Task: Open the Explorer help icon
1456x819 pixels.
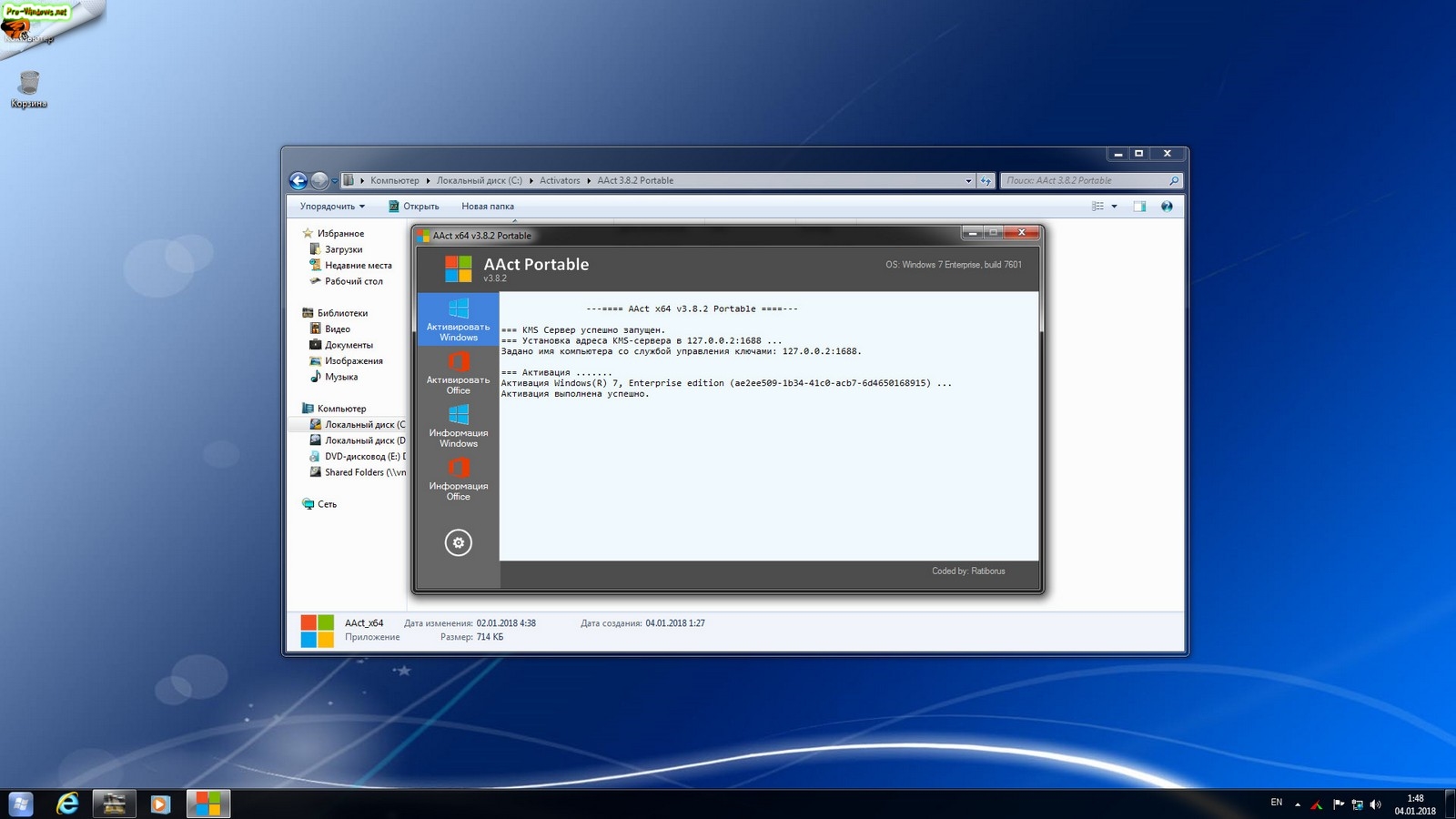Action: pyautogui.click(x=1167, y=207)
